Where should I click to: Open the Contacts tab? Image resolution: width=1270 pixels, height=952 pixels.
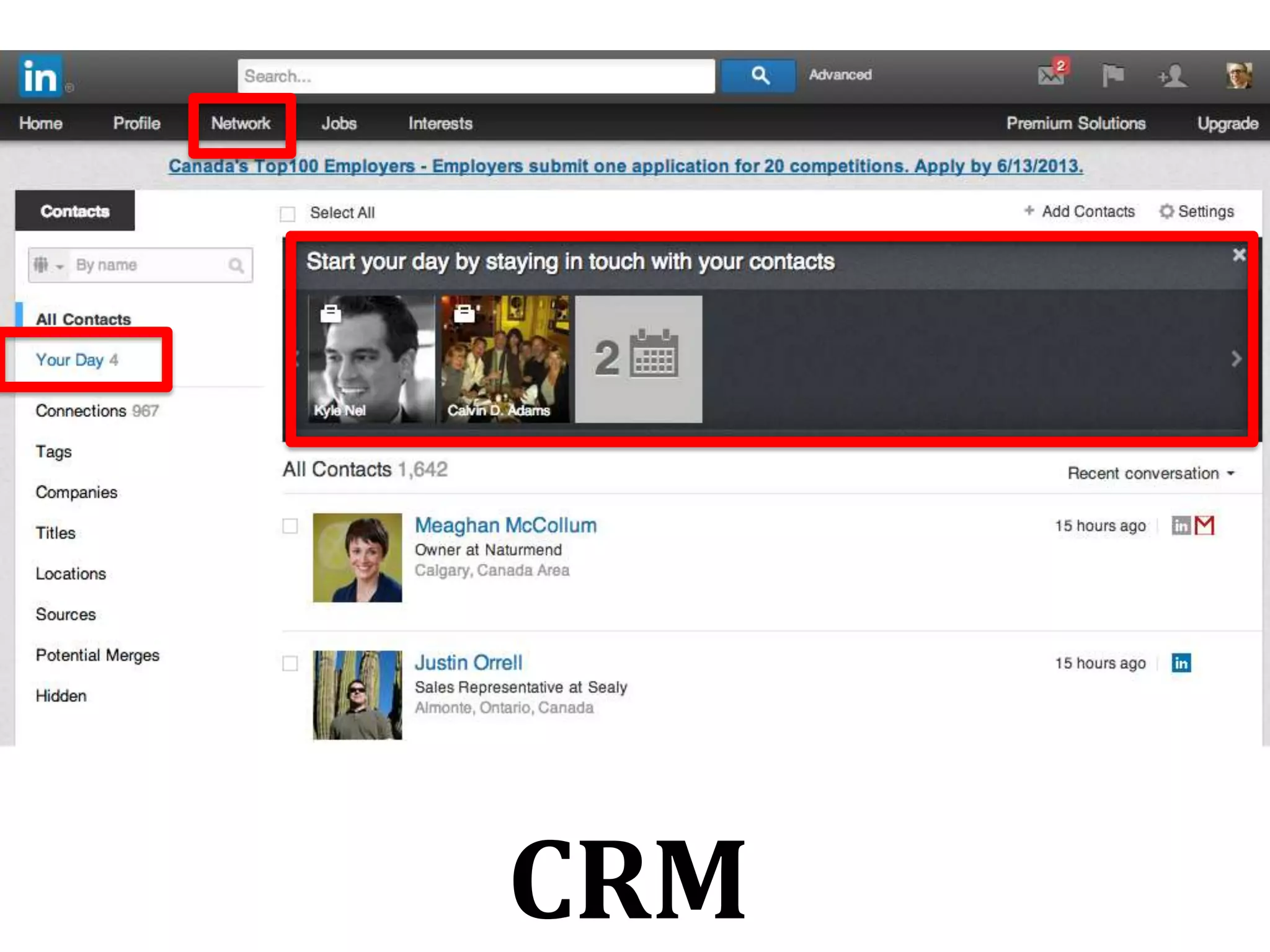(x=75, y=211)
